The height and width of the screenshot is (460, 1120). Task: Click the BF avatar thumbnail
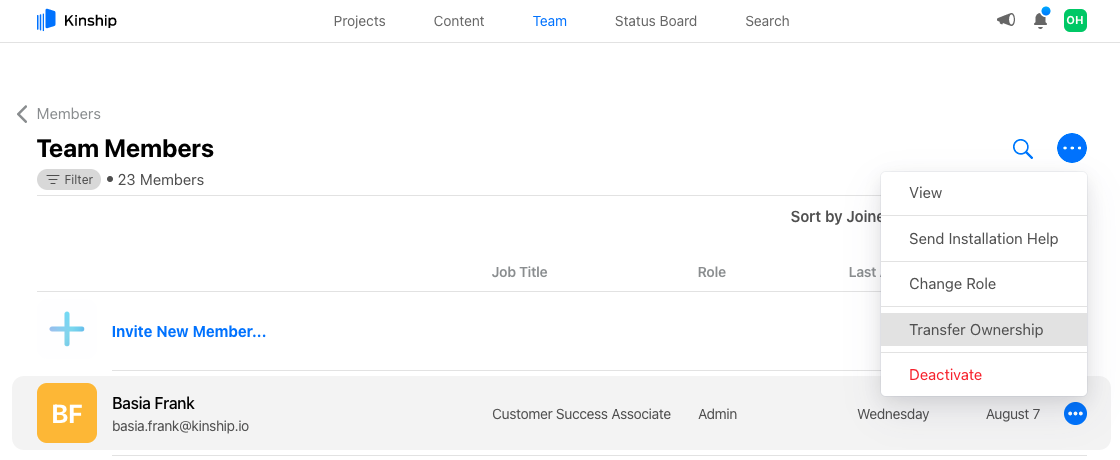pyautogui.click(x=67, y=413)
